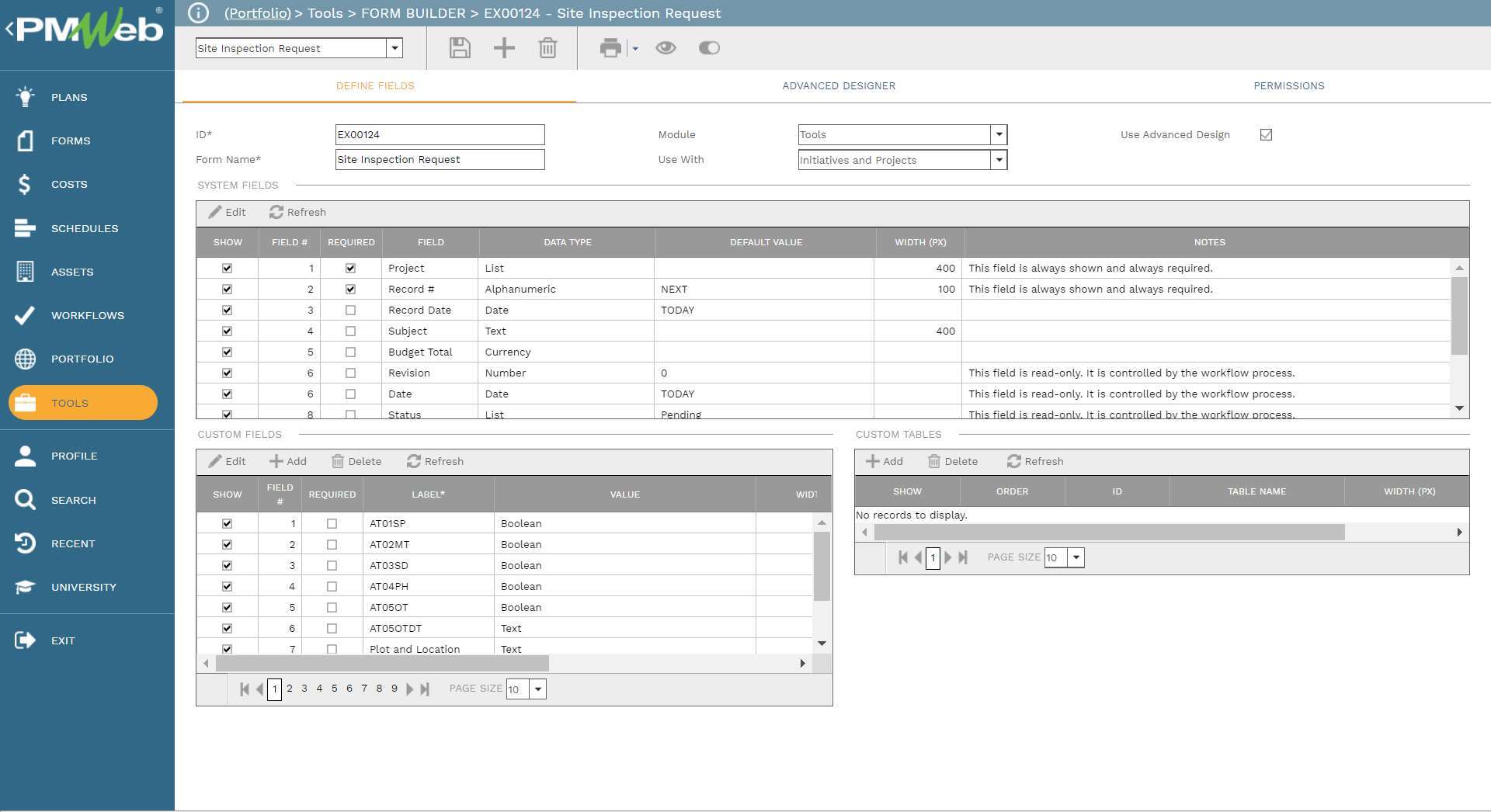Toggle Required checkbox for AT05OTDT field
Viewport: 1491px width, 812px height.
[332, 628]
